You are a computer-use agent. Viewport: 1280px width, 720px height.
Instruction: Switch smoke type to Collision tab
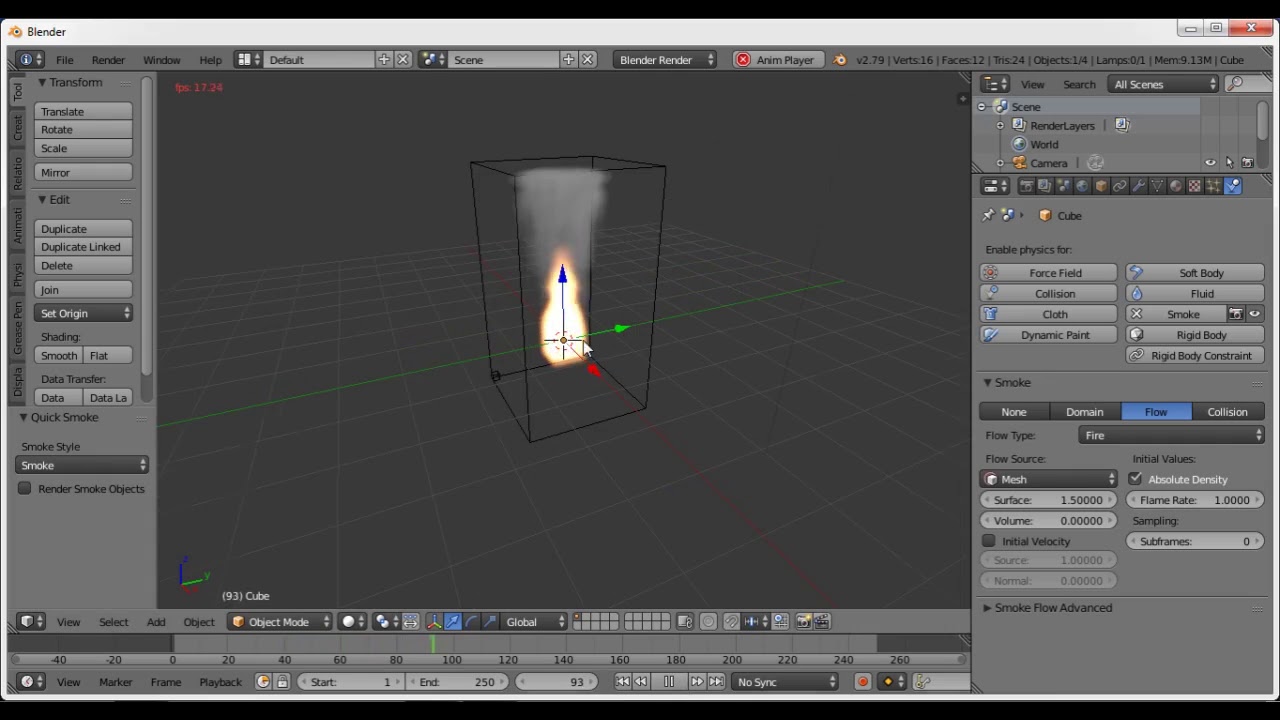1227,412
